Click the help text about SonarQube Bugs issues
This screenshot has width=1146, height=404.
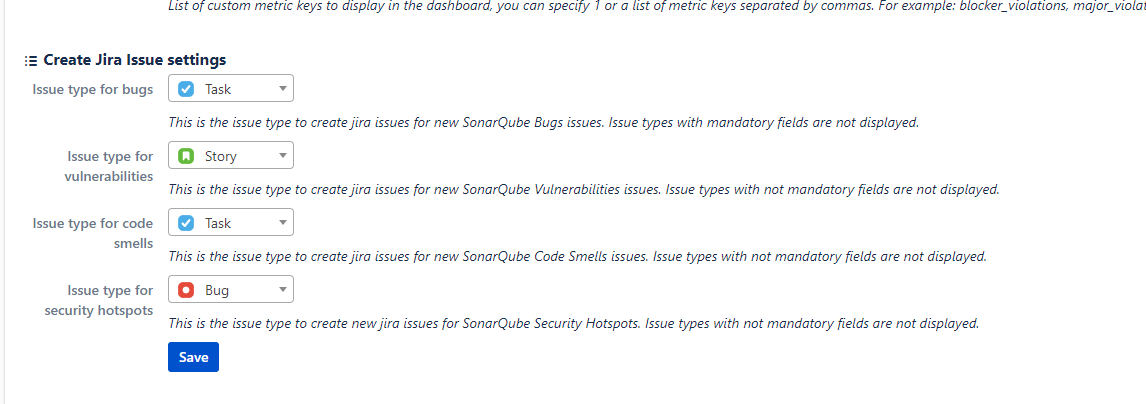click(543, 122)
